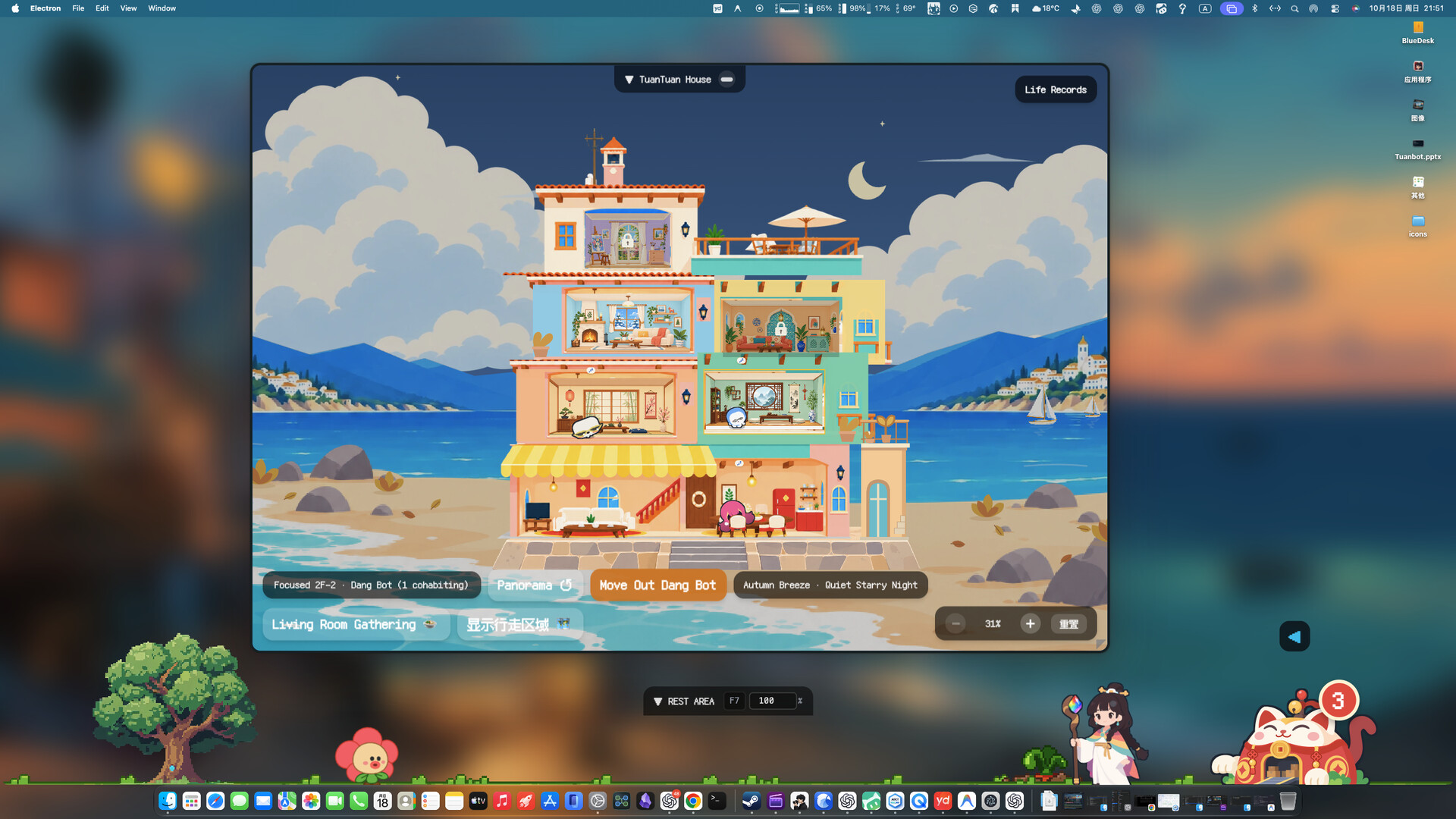Click the pink flower desktop pet
Image resolution: width=1456 pixels, height=819 pixels.
click(367, 755)
